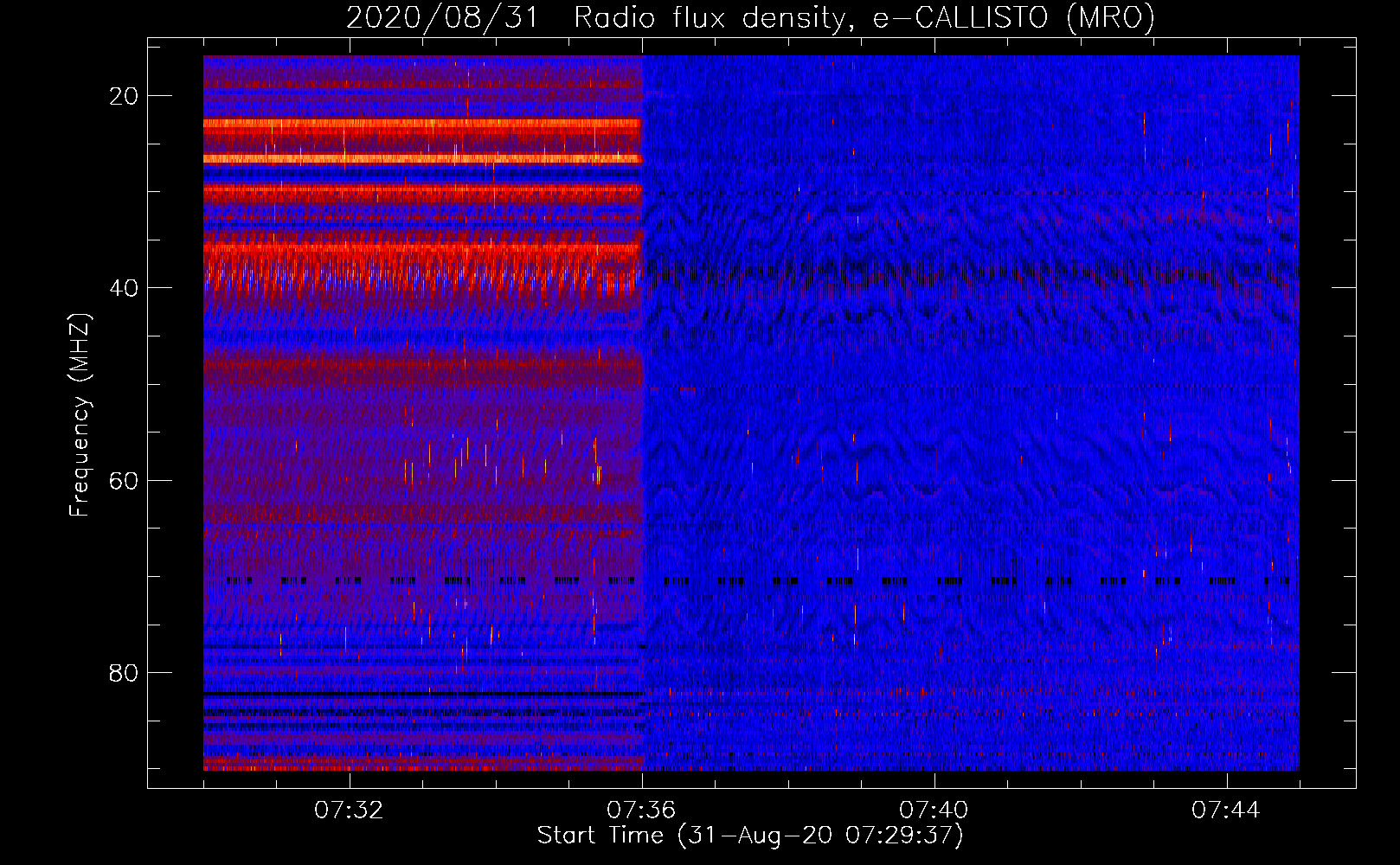Click the 80 frequency tick label
The width and height of the screenshot is (1400, 865).
125,672
